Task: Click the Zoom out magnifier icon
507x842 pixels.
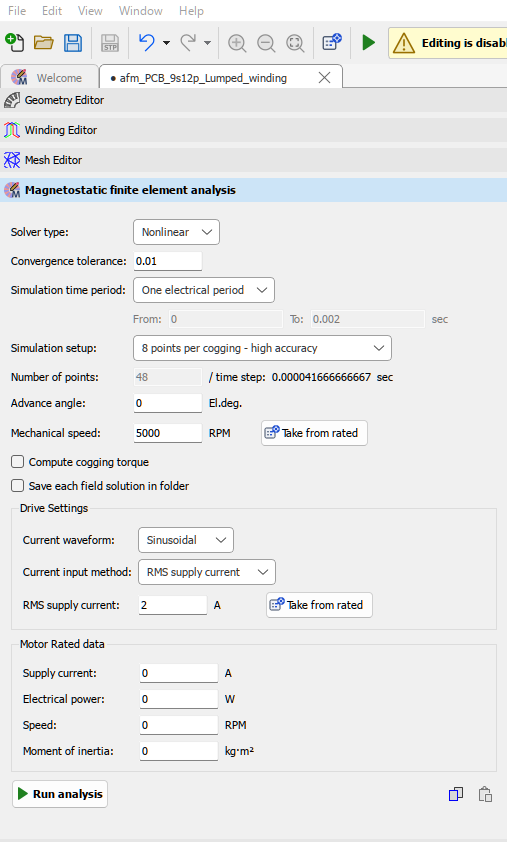Action: [x=266, y=42]
